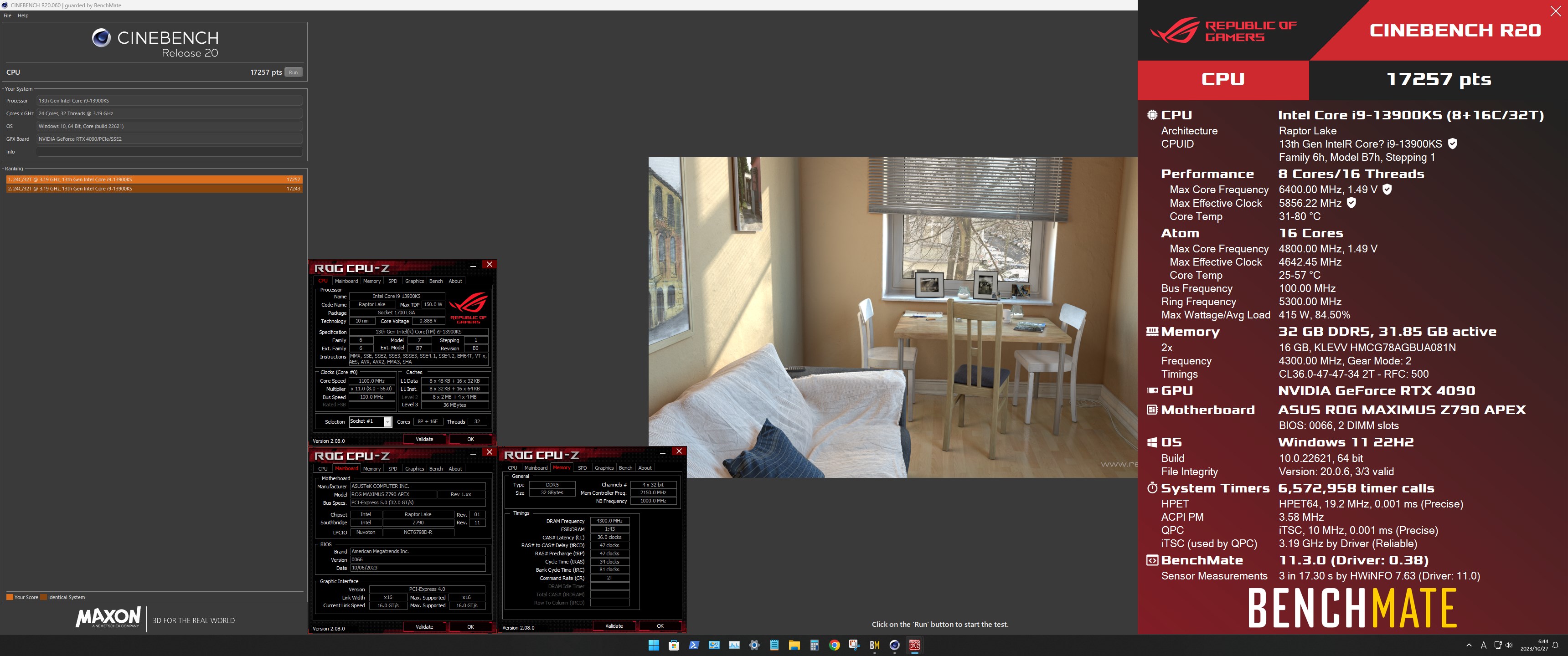Click the GFX Board field showing RTX 4090
The height and width of the screenshot is (656, 1568).
[x=169, y=139]
